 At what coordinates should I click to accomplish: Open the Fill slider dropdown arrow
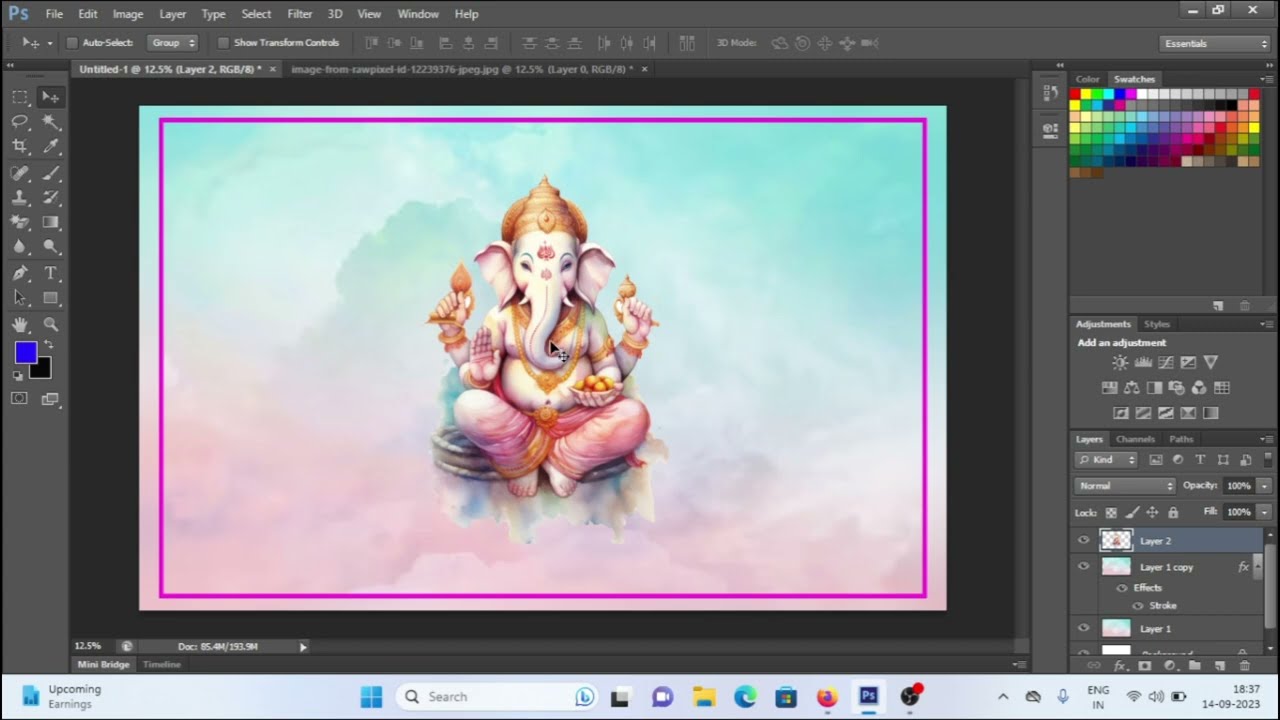(x=1263, y=512)
